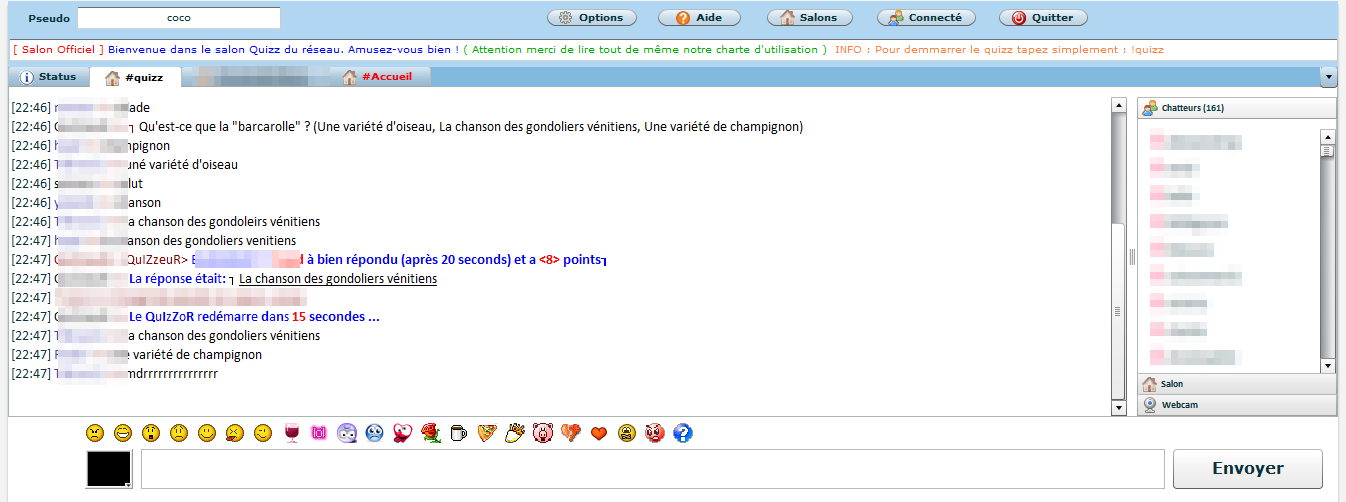The height and width of the screenshot is (502, 1346).
Task: Click in the Pseudo name field
Action: 179,18
